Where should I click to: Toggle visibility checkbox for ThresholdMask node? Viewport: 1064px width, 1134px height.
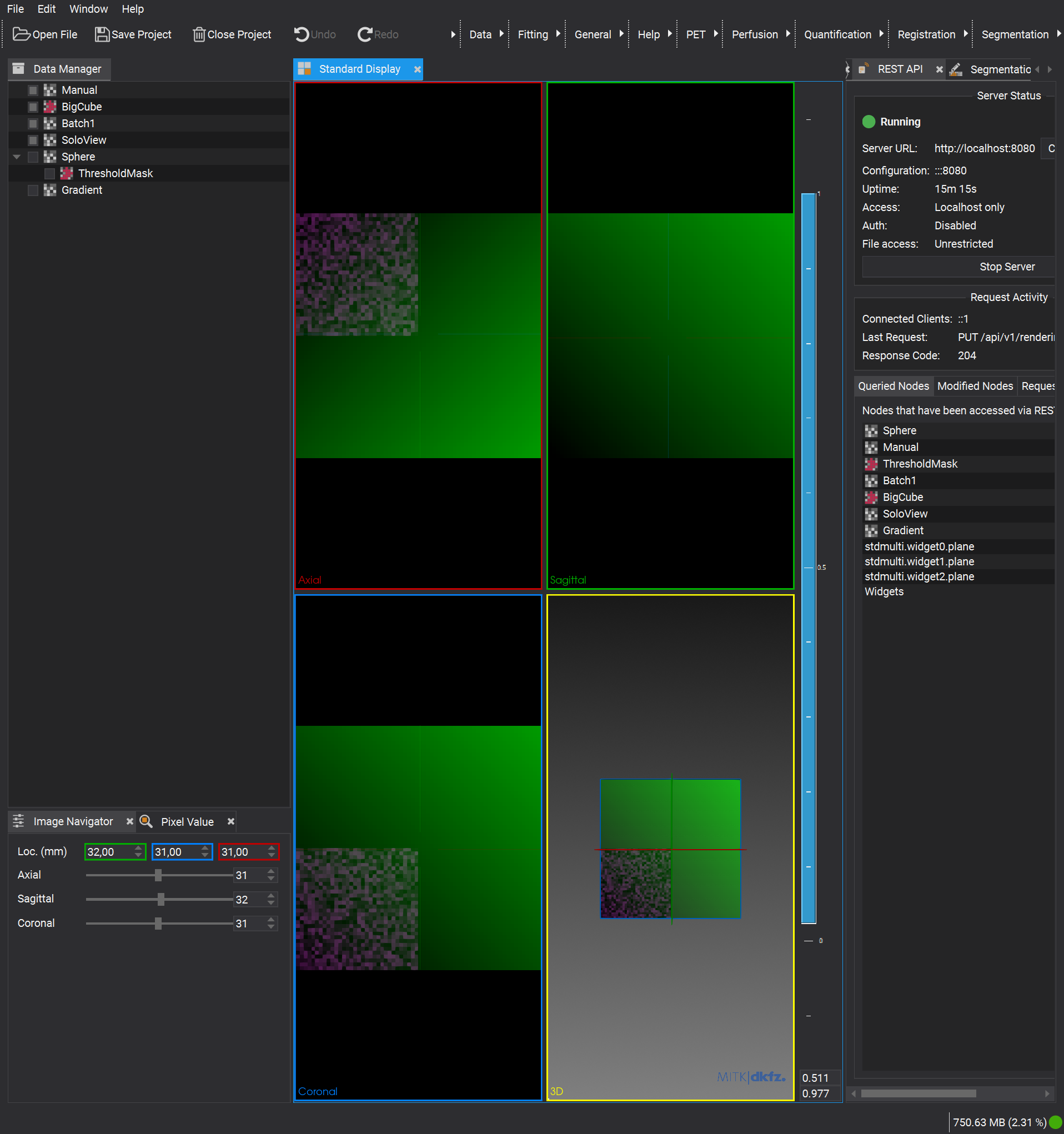49,173
